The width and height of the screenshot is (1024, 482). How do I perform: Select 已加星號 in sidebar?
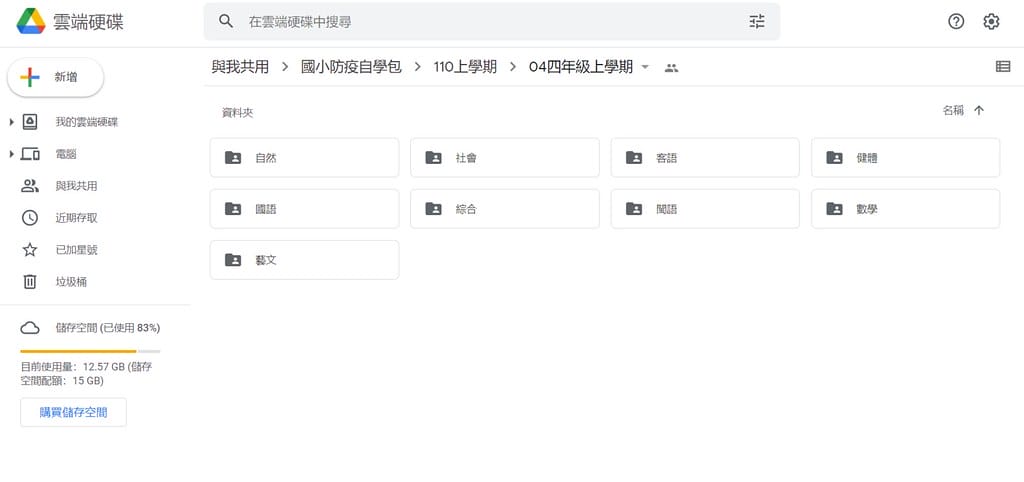pos(76,250)
